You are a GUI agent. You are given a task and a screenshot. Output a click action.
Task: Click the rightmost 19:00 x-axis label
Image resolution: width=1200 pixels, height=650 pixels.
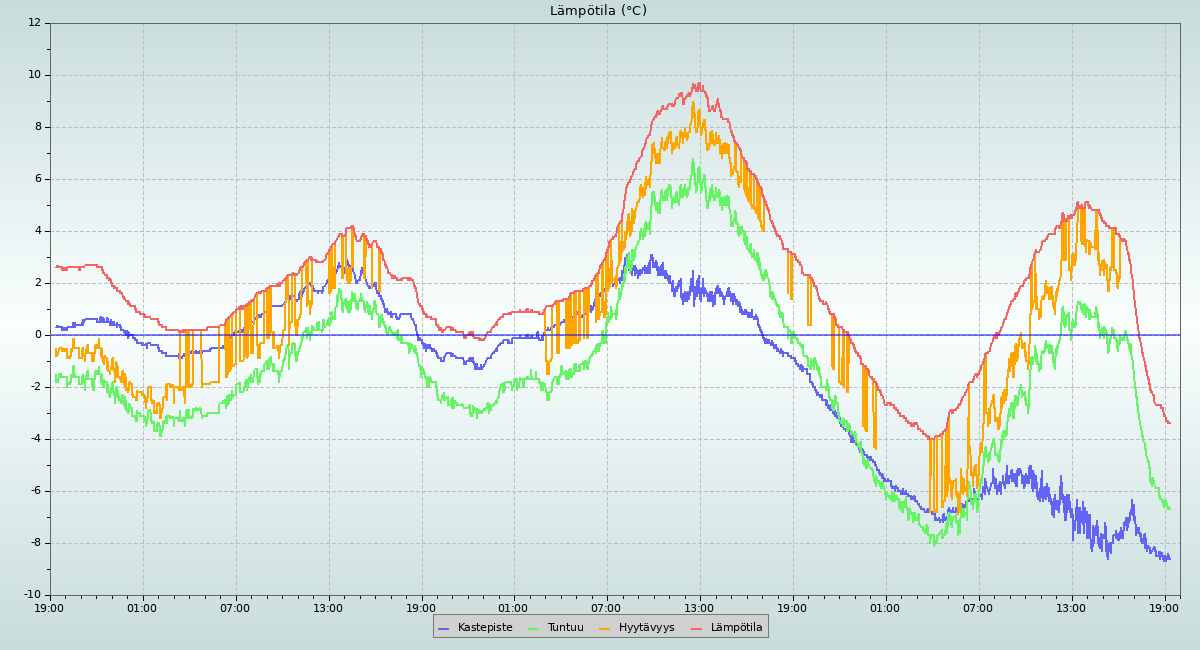1164,608
